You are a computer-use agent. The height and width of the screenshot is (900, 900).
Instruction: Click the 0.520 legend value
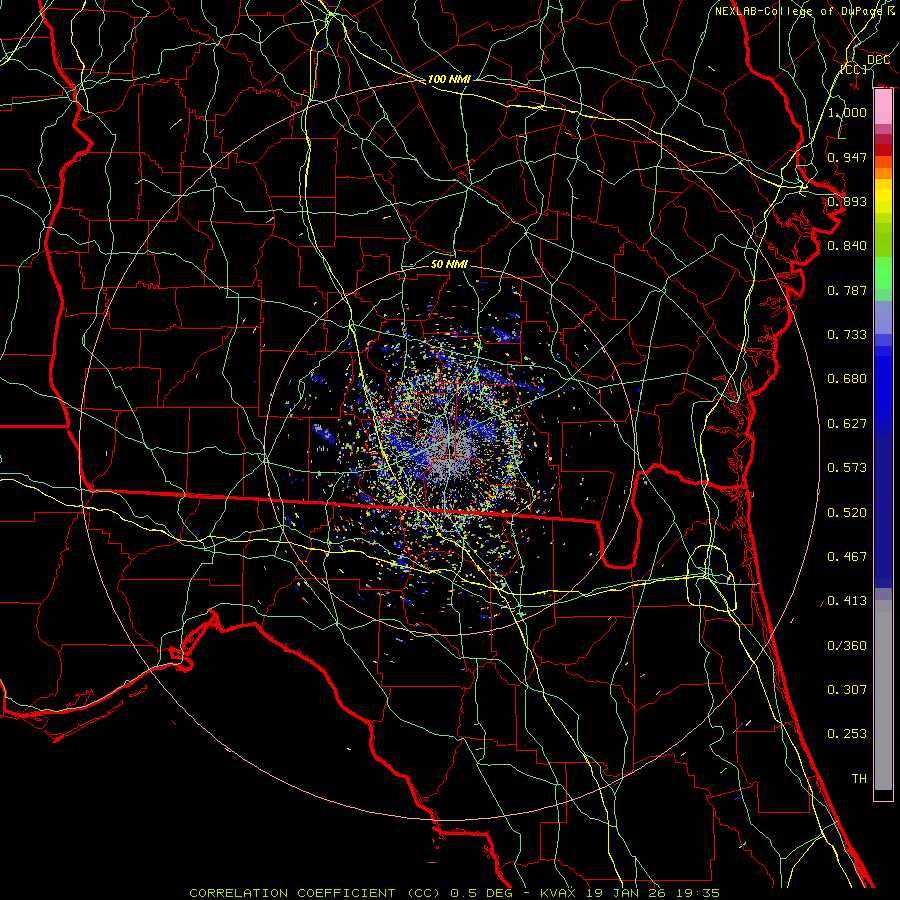tap(847, 513)
